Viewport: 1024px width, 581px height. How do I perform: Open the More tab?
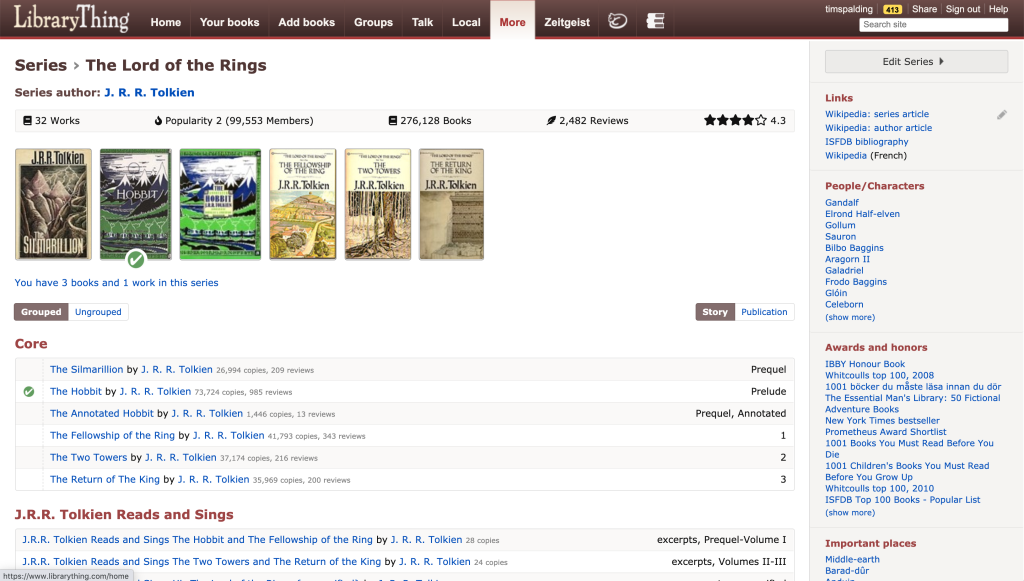[513, 21]
